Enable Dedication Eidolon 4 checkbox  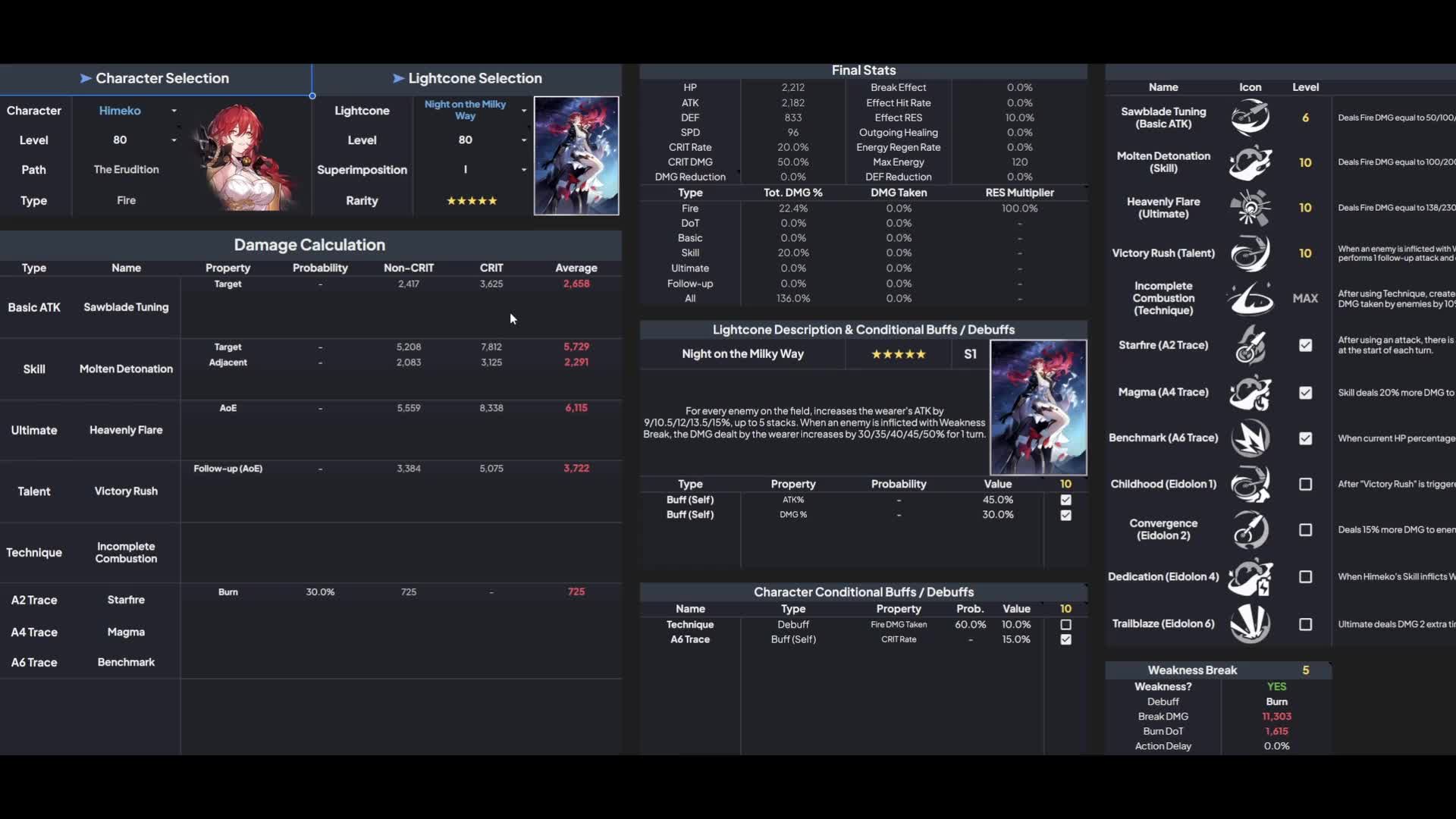pos(1306,577)
